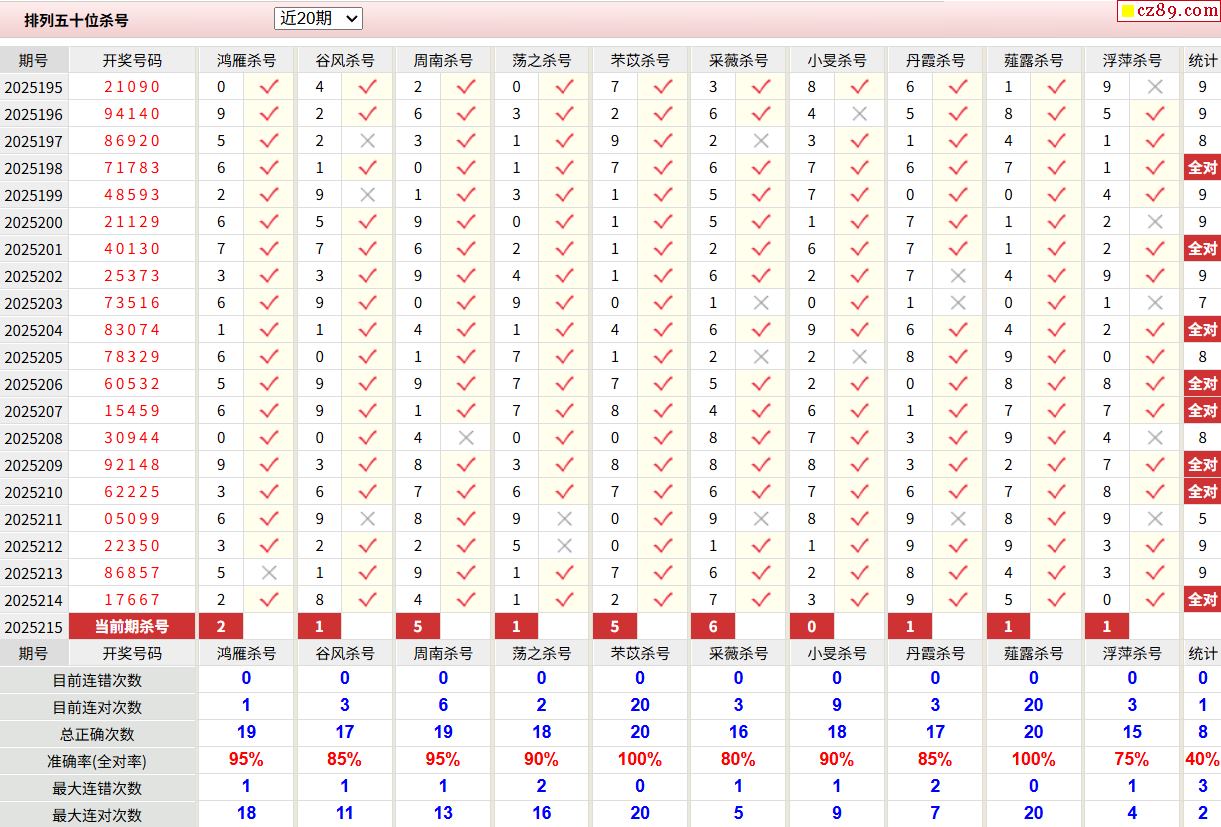Click the cross mark for 浮萍杀号 in row 2025200

point(1155,222)
